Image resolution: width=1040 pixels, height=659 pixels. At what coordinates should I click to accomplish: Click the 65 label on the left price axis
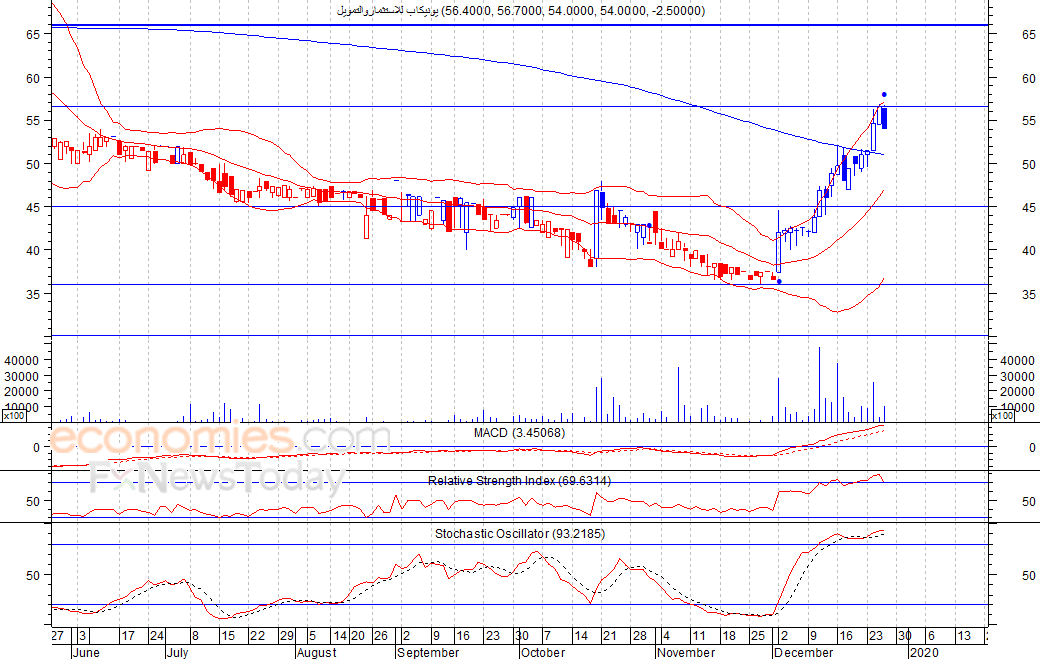(33, 34)
